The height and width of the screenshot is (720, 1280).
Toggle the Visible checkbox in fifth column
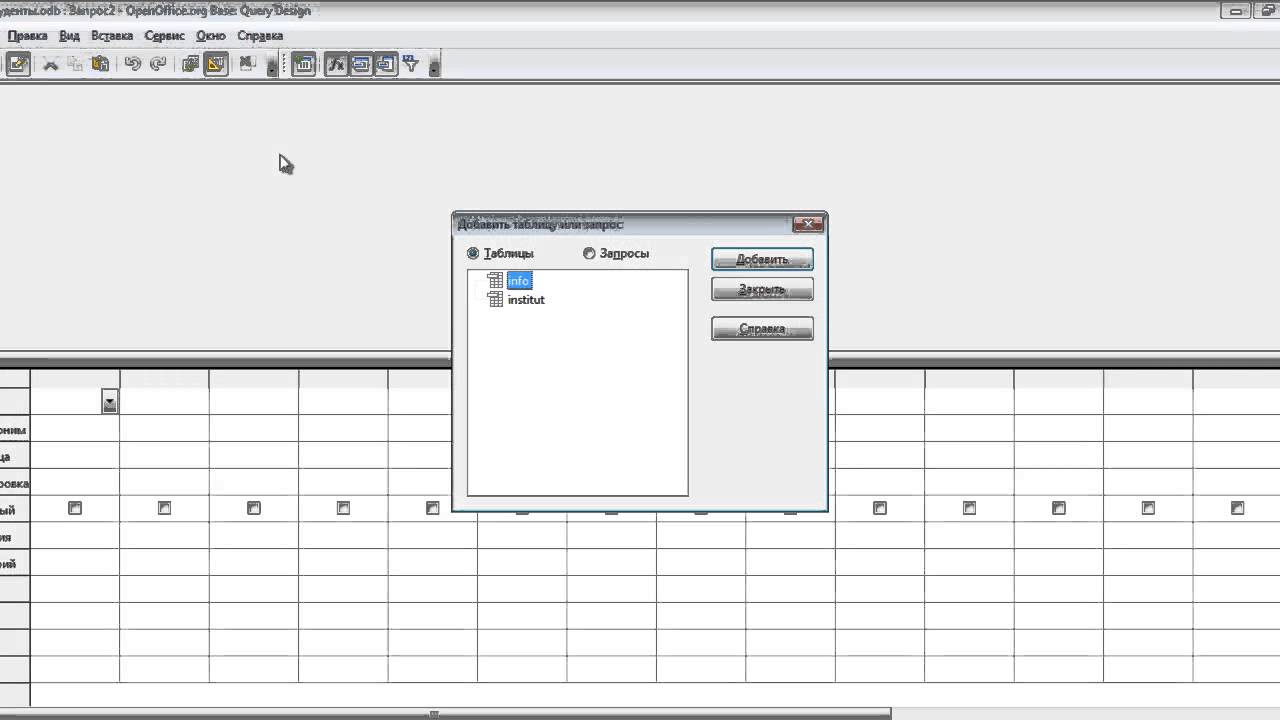point(433,508)
